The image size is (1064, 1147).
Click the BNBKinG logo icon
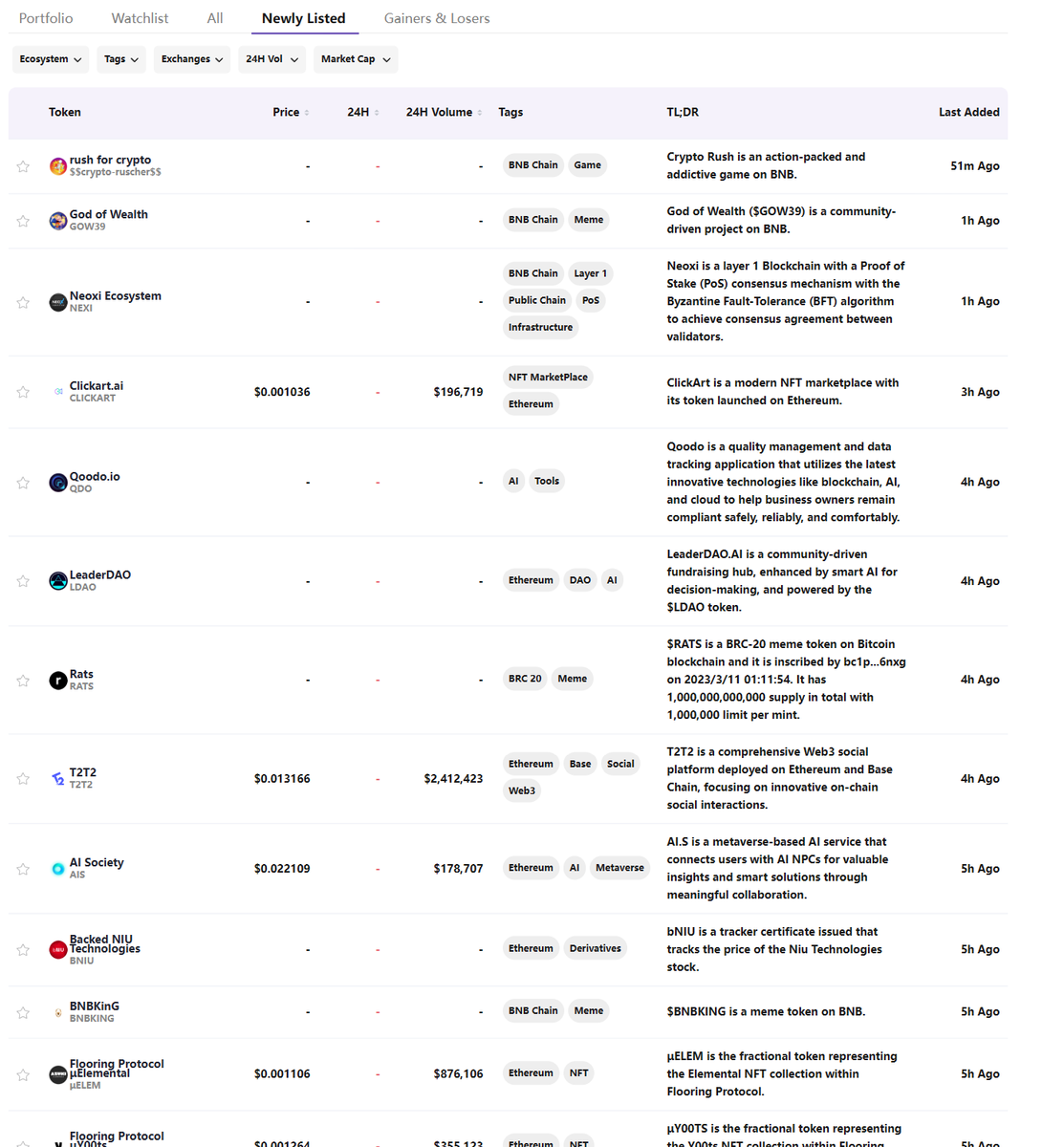click(x=58, y=1012)
